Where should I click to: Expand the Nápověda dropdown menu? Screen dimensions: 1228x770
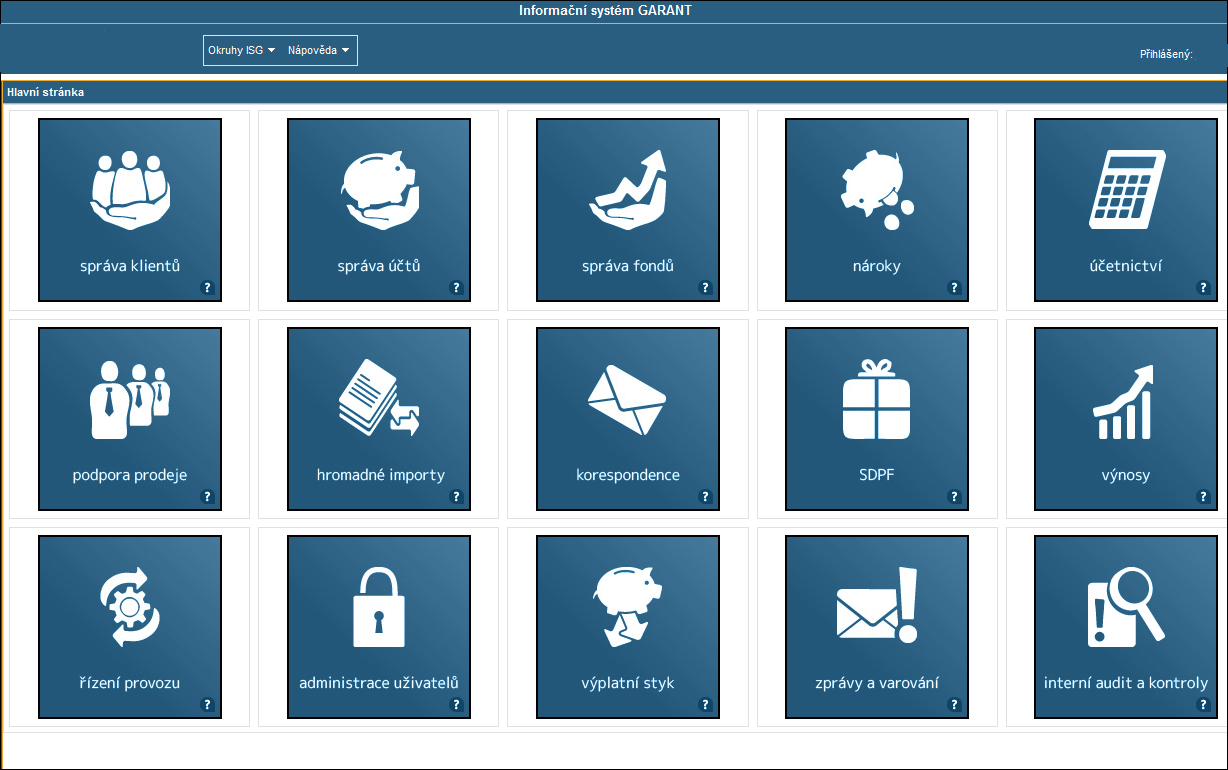point(318,50)
